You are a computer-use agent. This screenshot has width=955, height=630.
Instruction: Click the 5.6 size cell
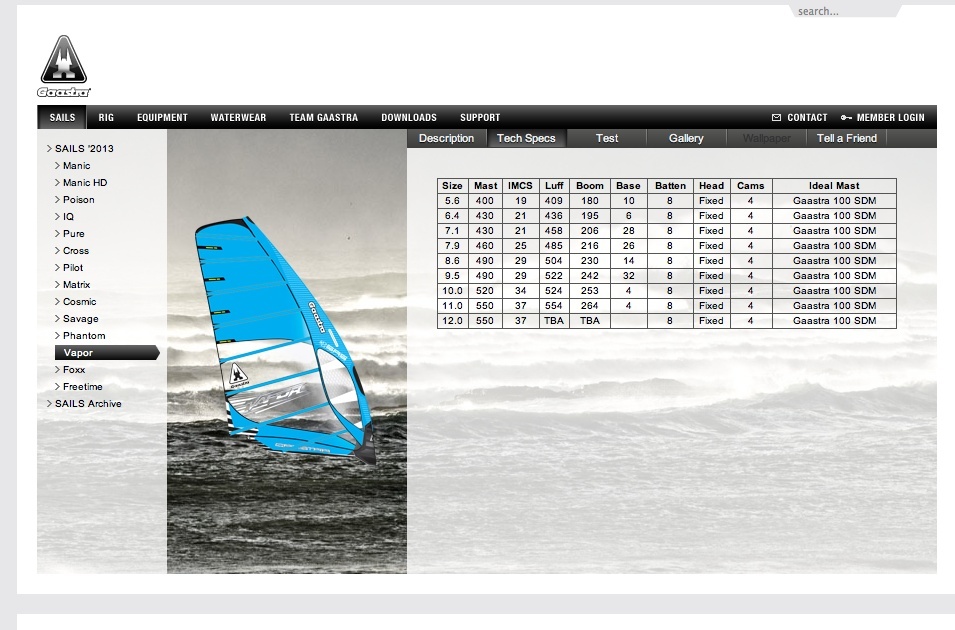pos(453,201)
